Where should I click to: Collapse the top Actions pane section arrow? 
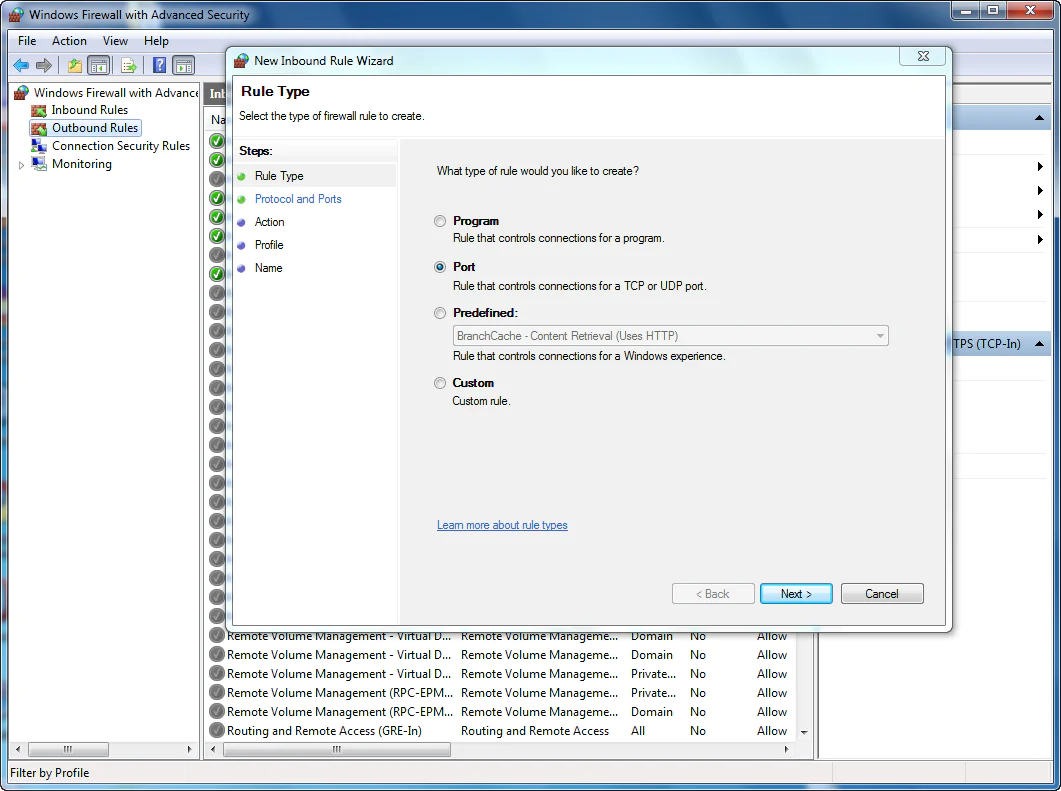1039,118
